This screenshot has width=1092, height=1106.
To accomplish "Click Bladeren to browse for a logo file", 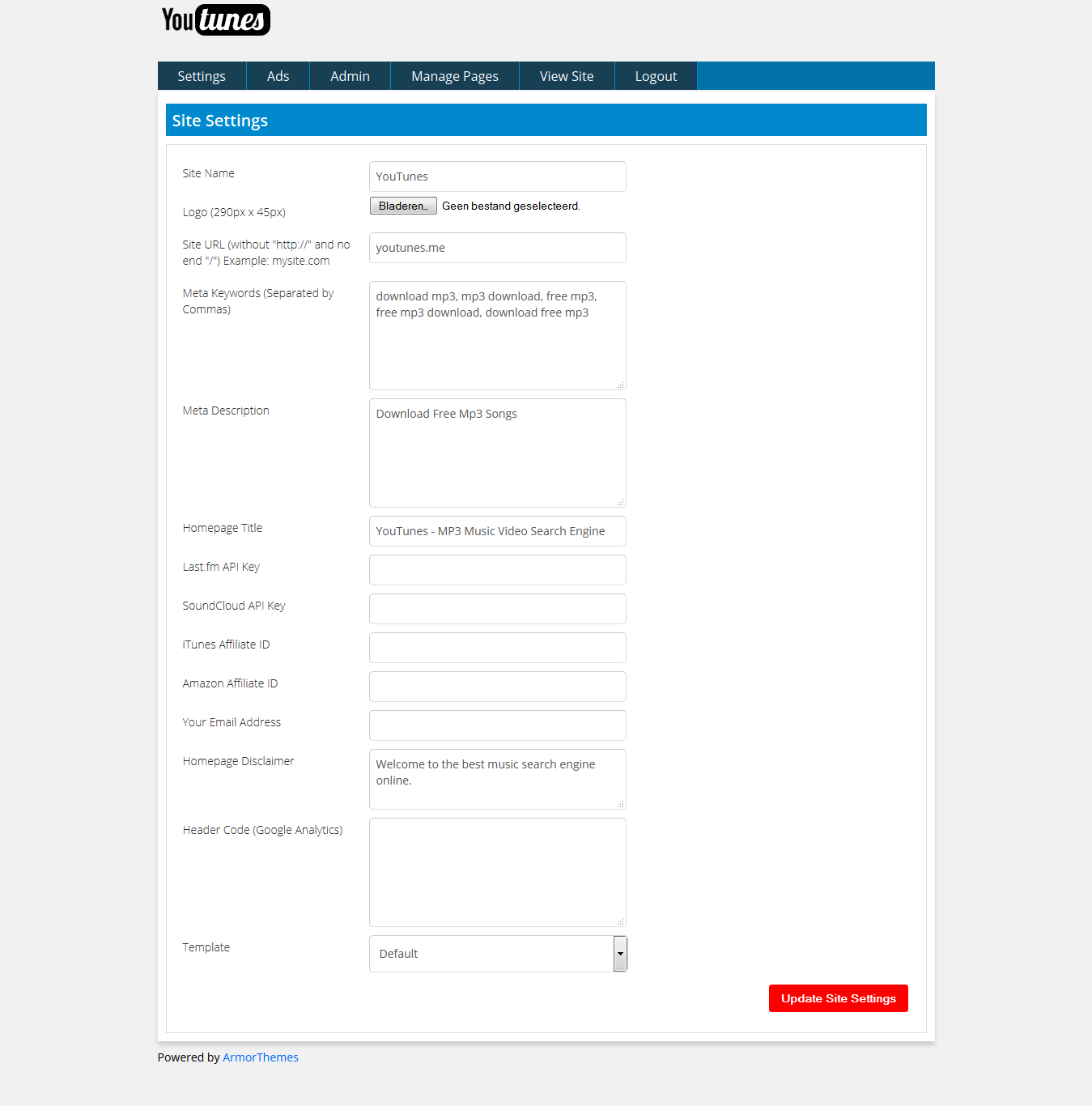I will 403,206.
